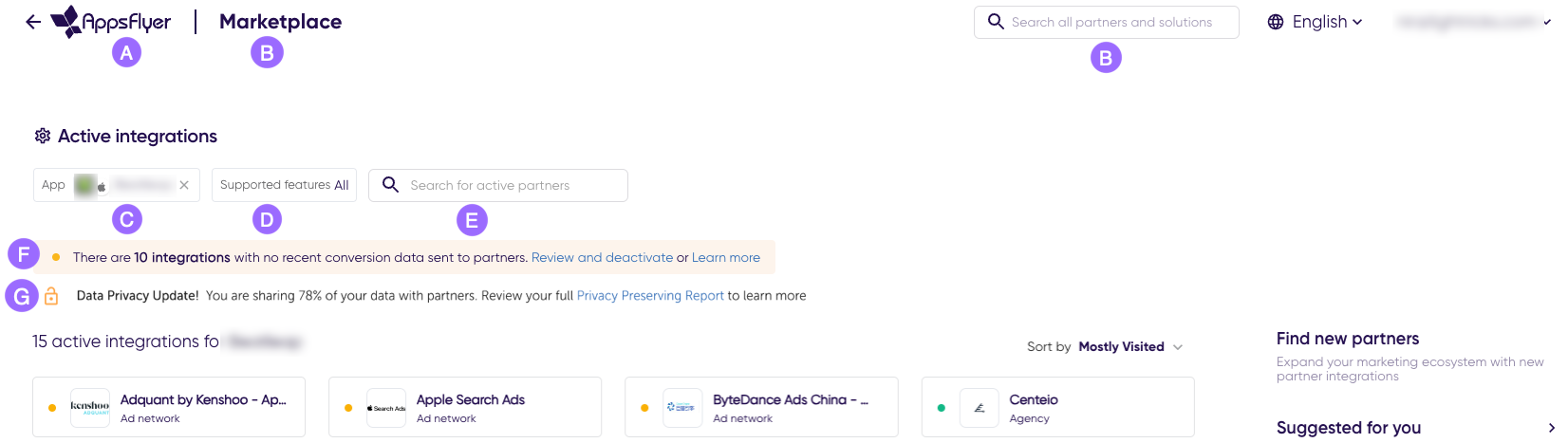The width and height of the screenshot is (1568, 443).
Task: Click the top search magnifier icon
Action: [x=996, y=21]
